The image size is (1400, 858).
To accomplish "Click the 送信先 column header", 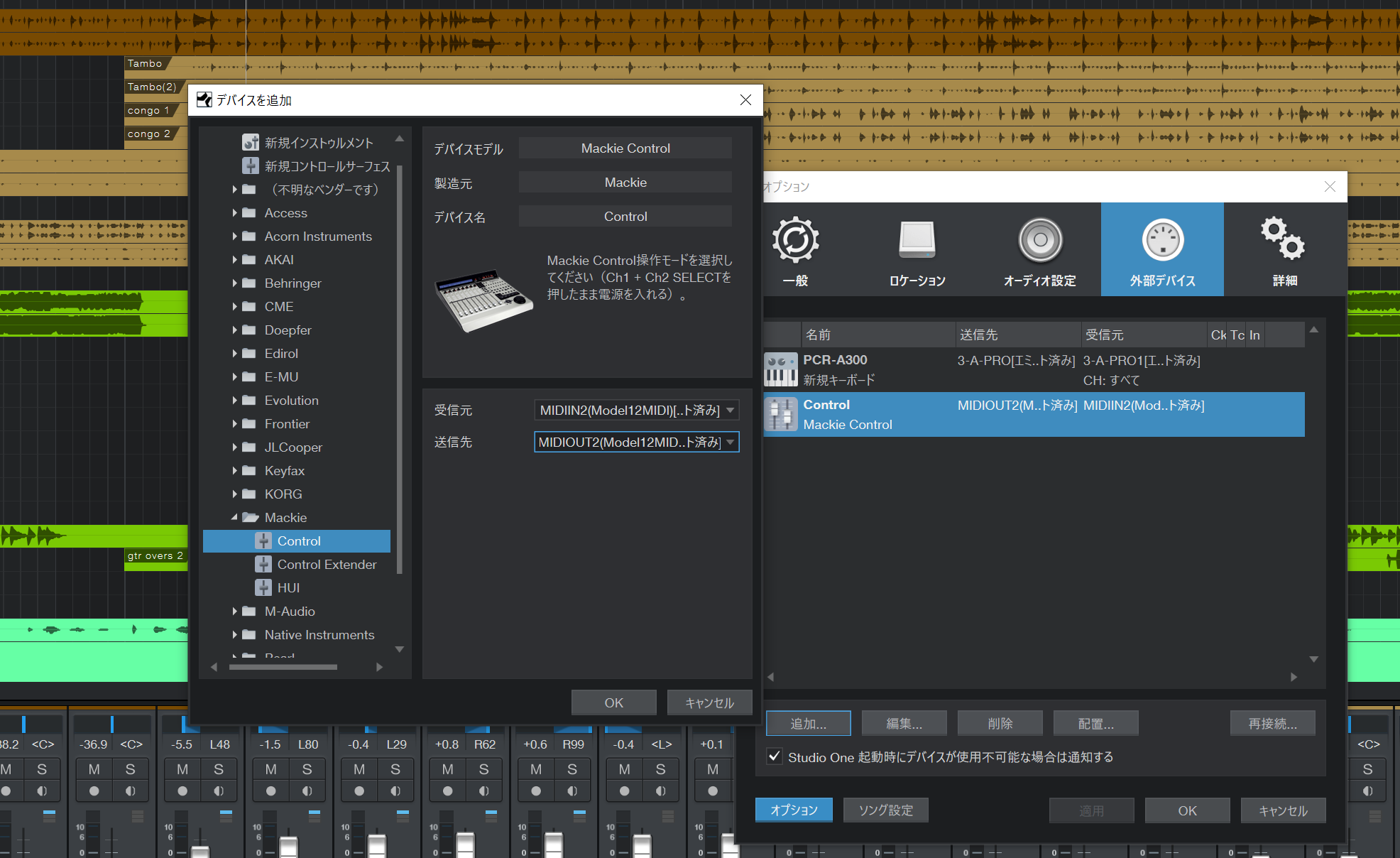I will tap(1019, 335).
